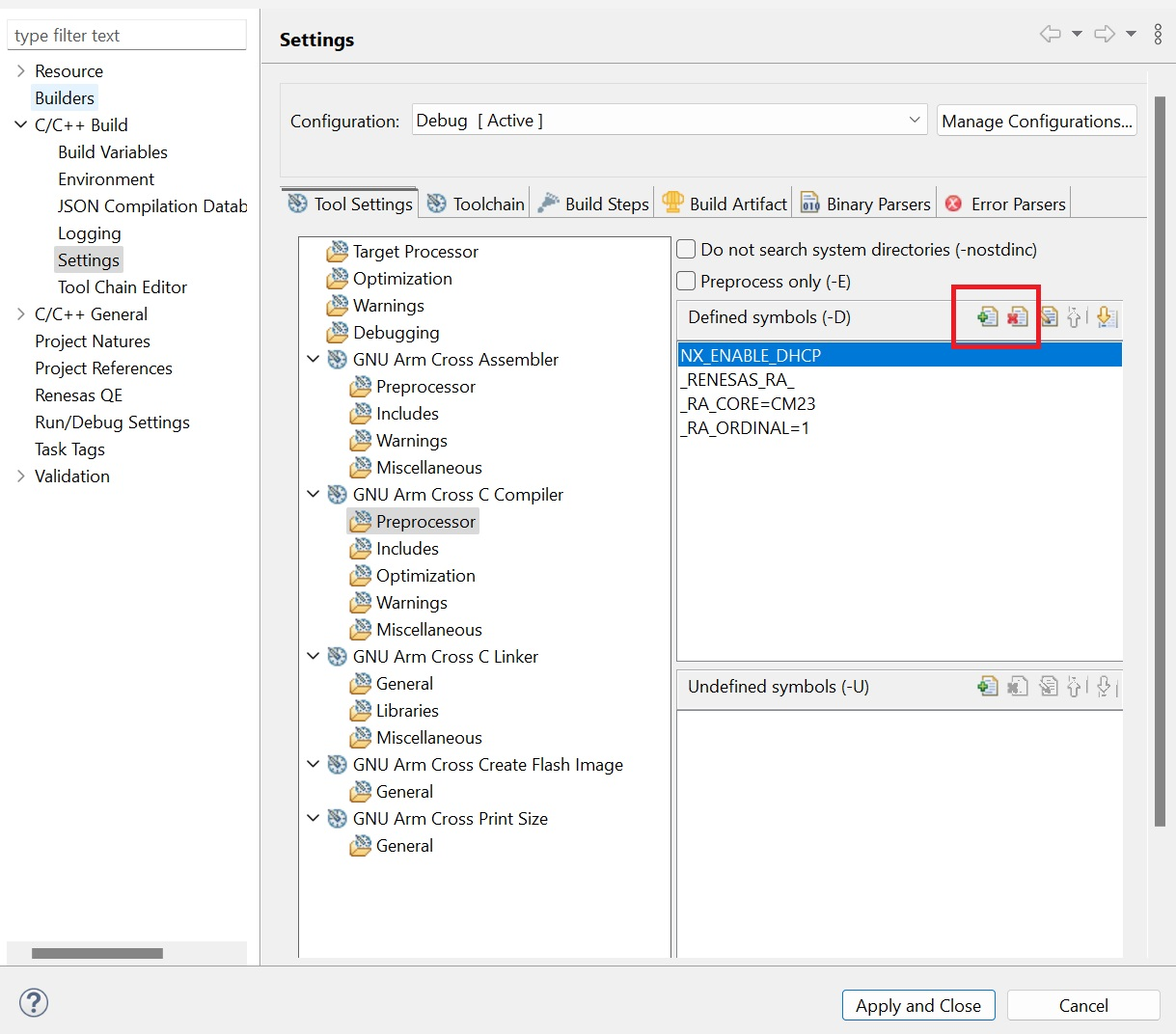Click Apply and Close
Image resolution: width=1176 pixels, height=1034 pixels.
click(x=918, y=1005)
